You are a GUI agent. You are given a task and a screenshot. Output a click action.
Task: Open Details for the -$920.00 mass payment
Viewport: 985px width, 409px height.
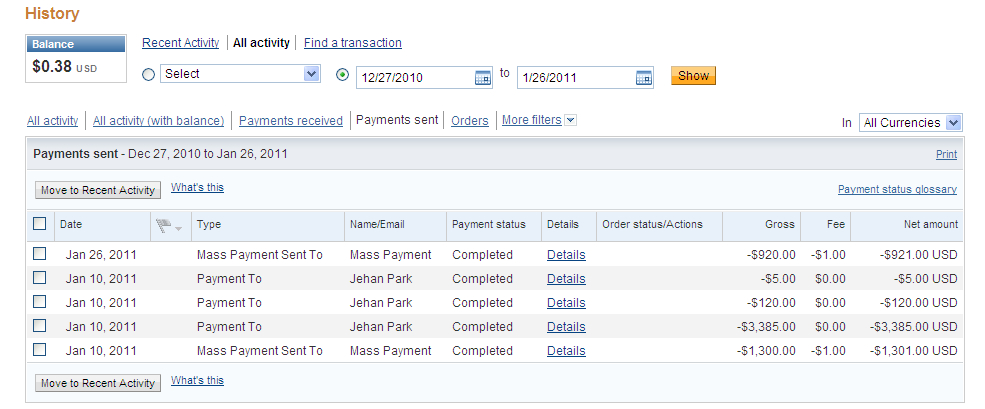coord(566,255)
